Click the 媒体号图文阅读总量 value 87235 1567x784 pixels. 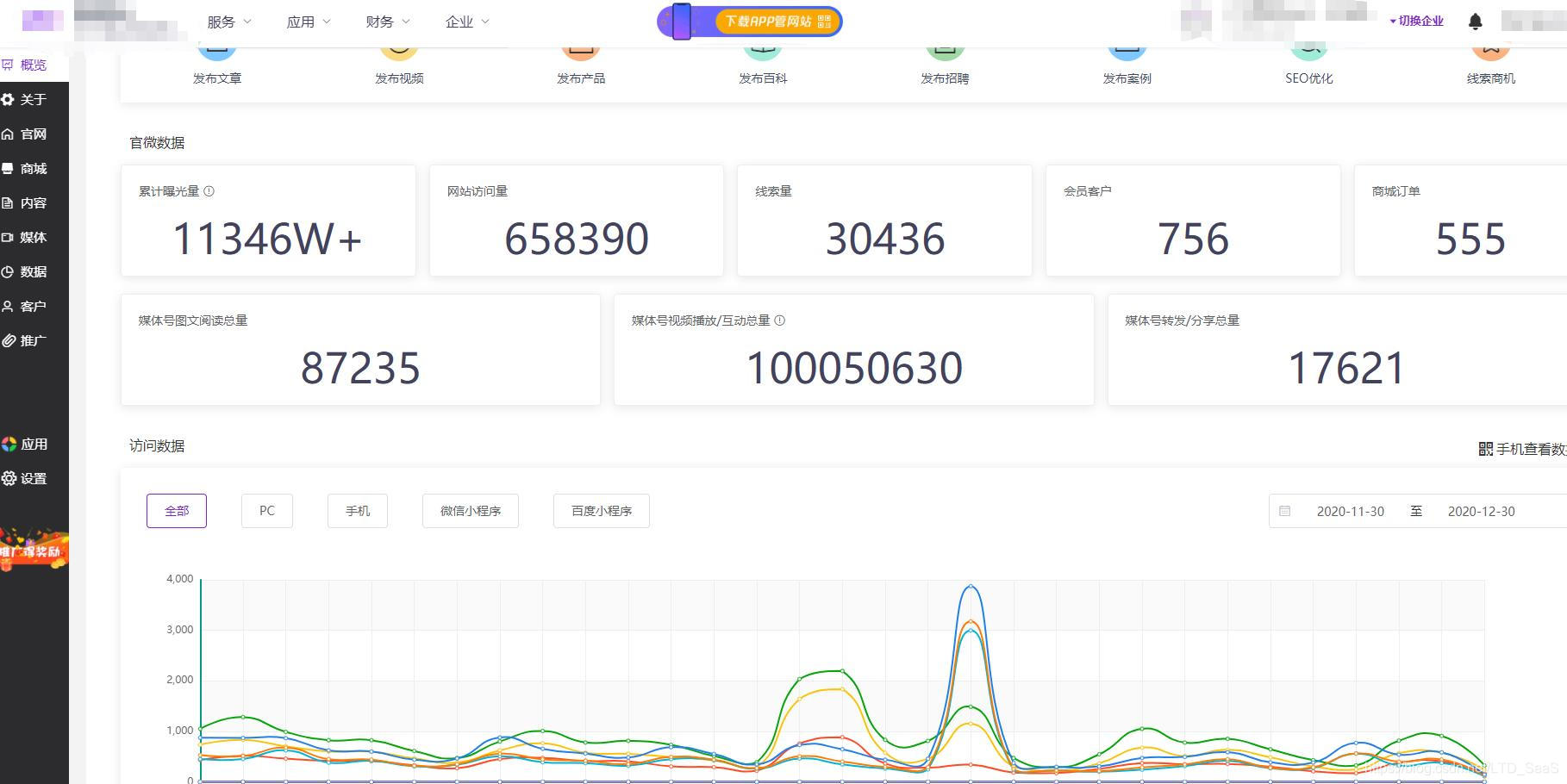click(x=360, y=368)
